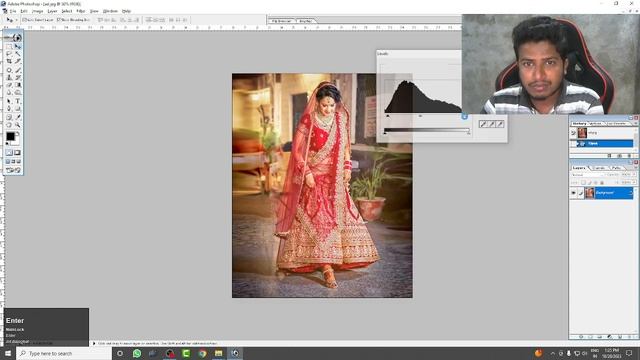Toggle Lock transparent pixels in Layers panel
640x360 pixels.
point(583,182)
